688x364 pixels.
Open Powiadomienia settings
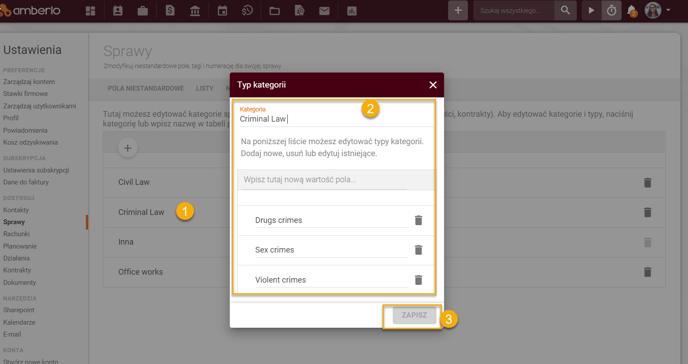point(25,130)
